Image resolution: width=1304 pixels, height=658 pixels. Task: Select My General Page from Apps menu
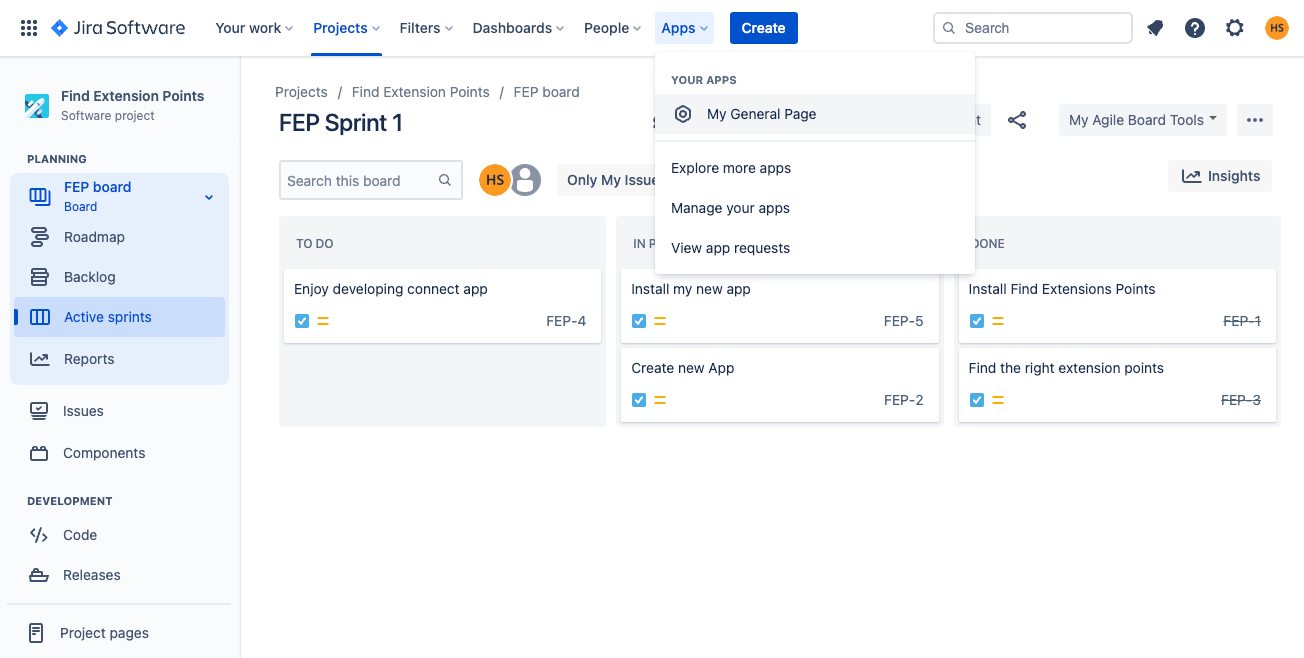[x=815, y=114]
